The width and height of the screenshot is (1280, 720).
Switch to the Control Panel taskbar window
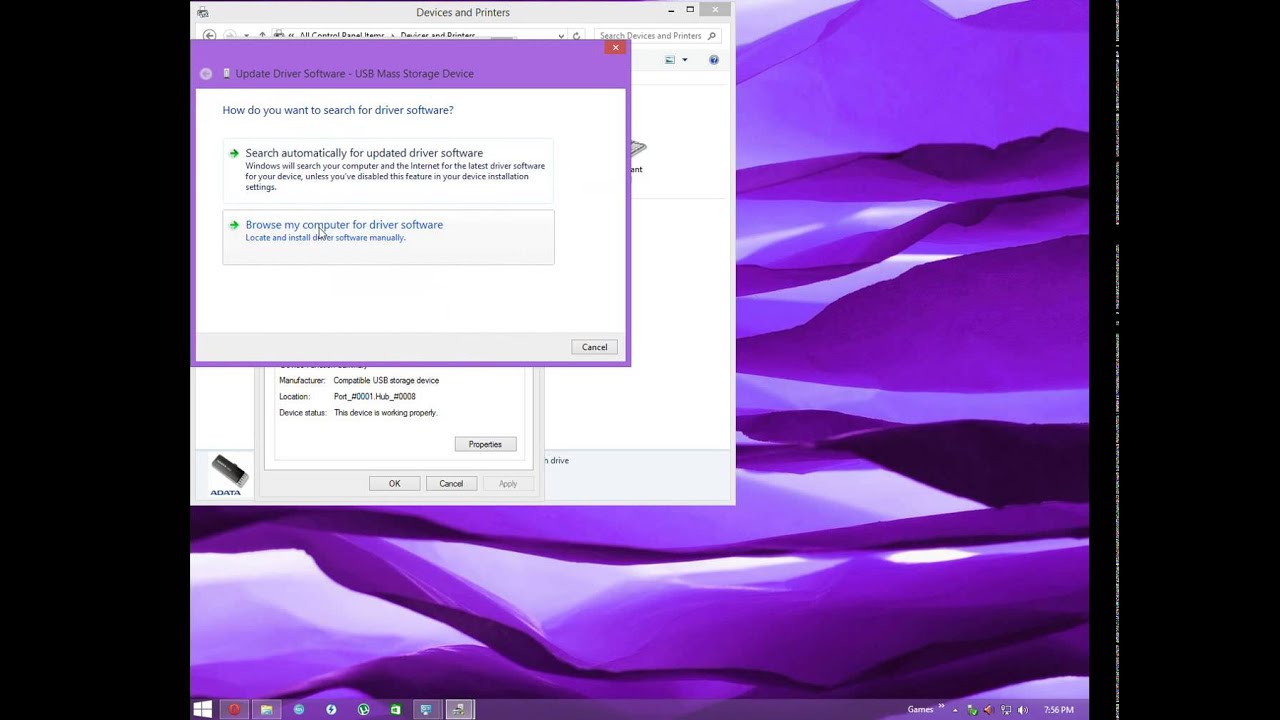[x=427, y=710]
